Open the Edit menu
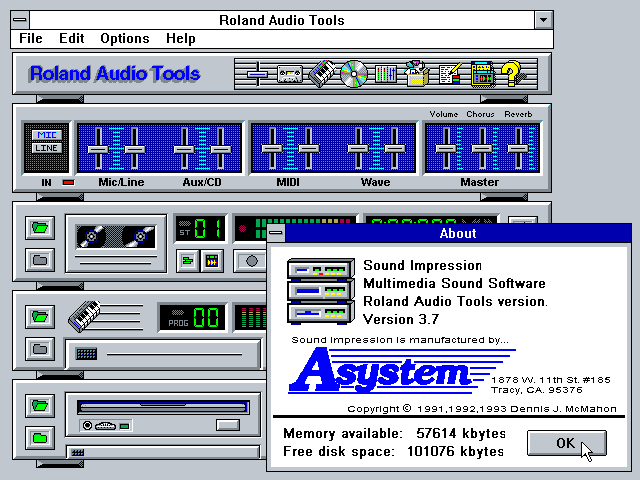Image resolution: width=640 pixels, height=480 pixels. (x=71, y=38)
